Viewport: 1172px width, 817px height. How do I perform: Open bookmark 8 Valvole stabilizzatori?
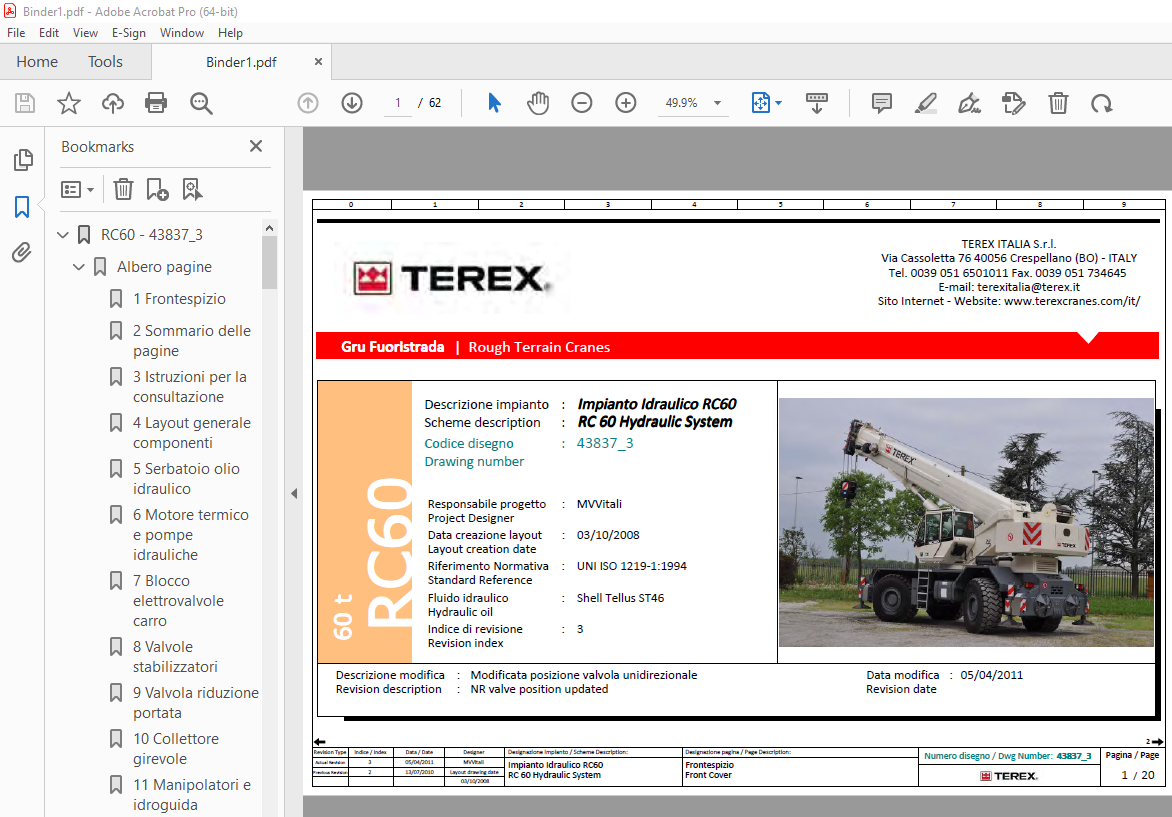point(175,656)
